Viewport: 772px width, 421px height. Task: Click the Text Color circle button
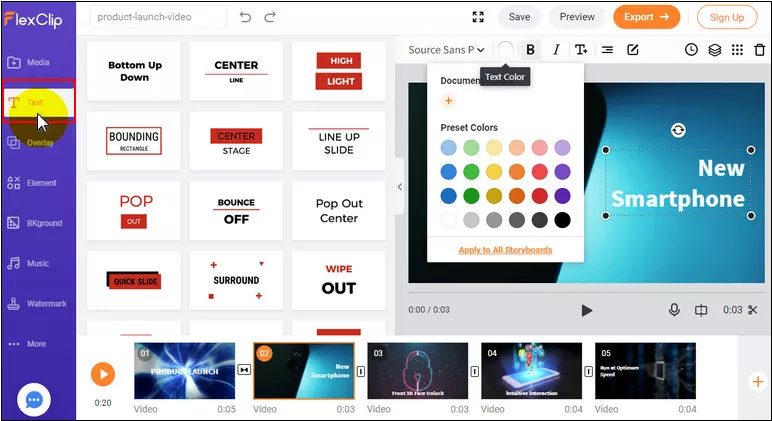(x=505, y=50)
